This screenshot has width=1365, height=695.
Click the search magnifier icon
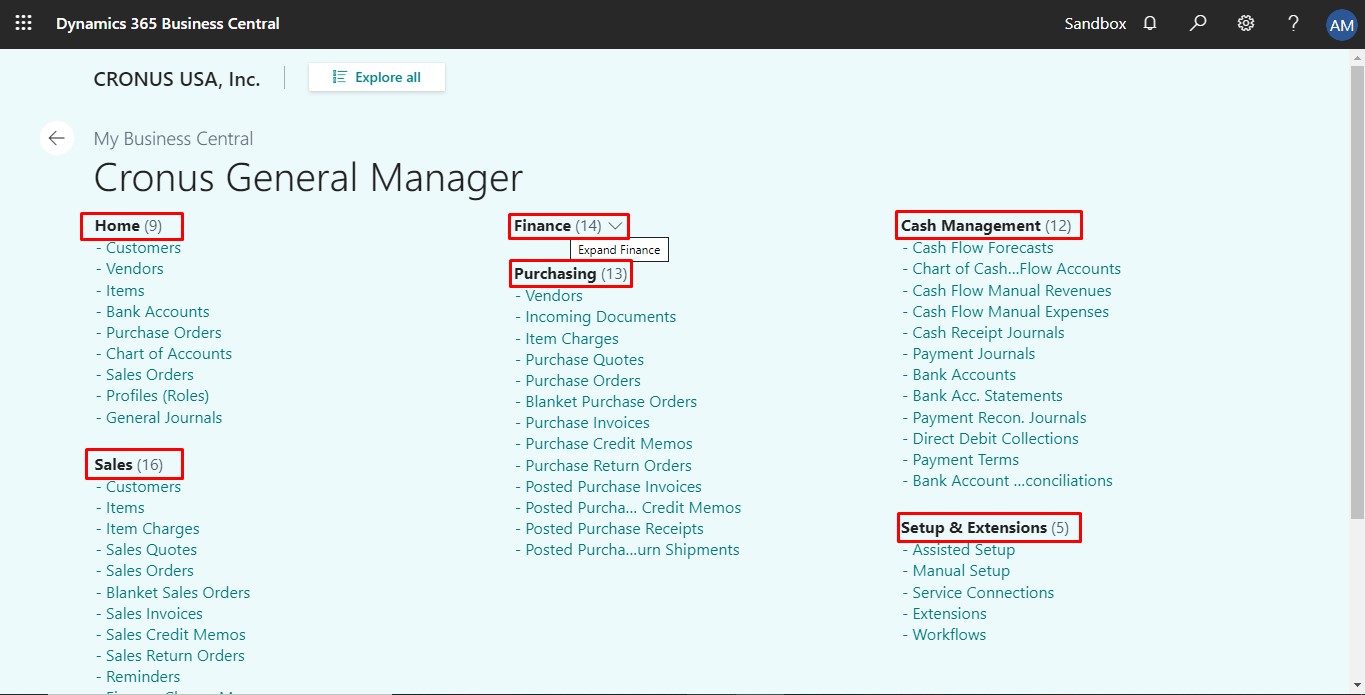(x=1198, y=23)
